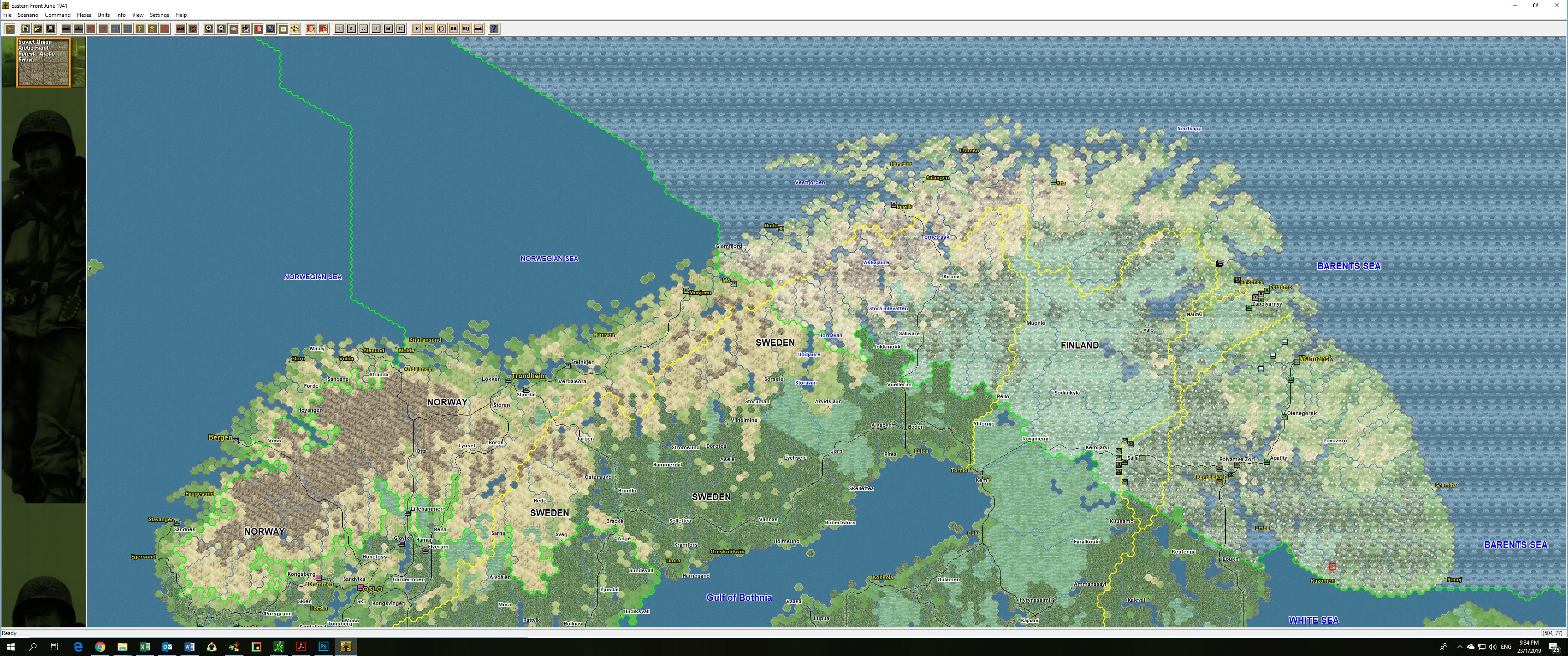Image resolution: width=1568 pixels, height=656 pixels.
Task: Open the Help menu
Action: click(x=181, y=15)
